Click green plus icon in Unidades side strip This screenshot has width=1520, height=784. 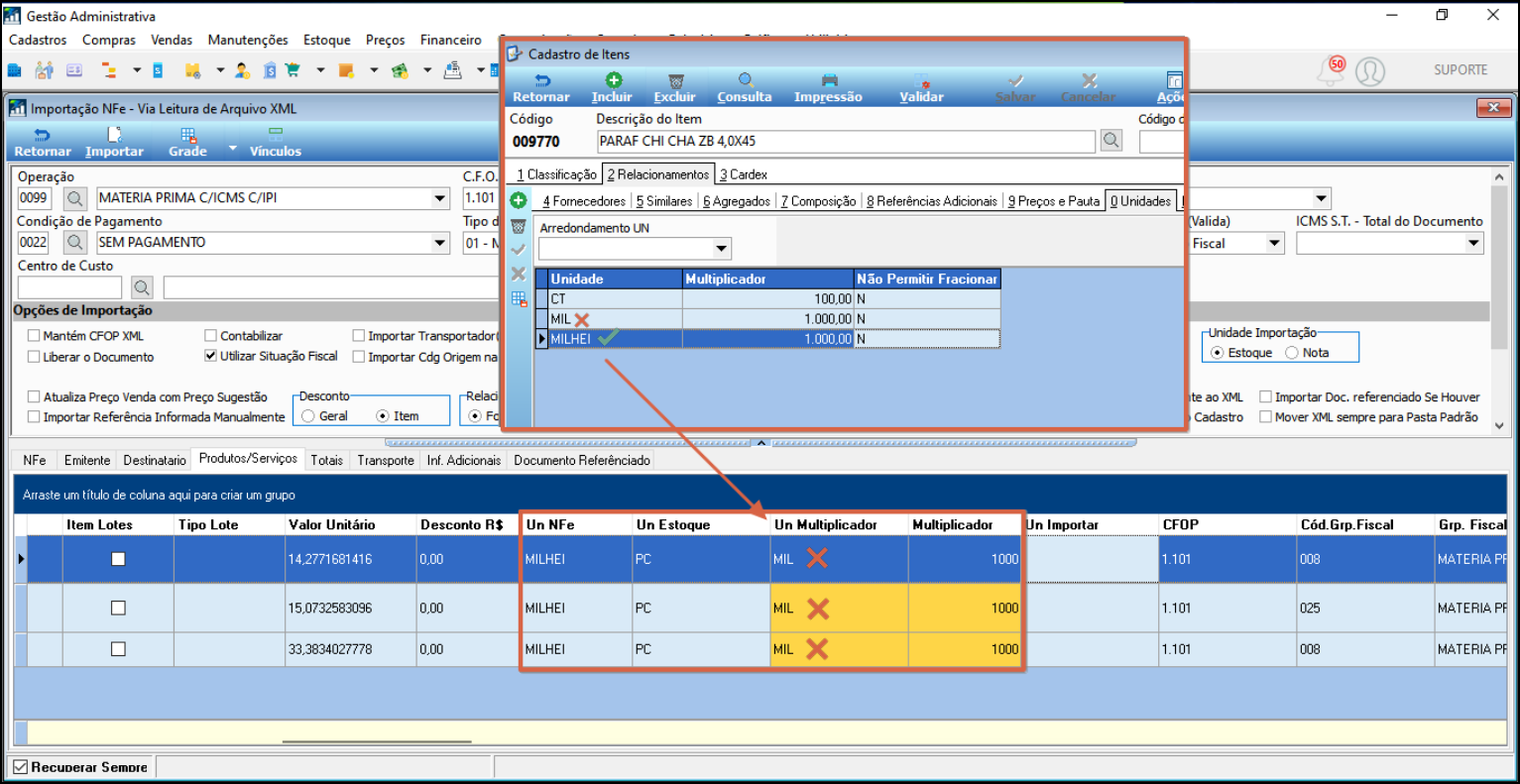click(x=518, y=200)
